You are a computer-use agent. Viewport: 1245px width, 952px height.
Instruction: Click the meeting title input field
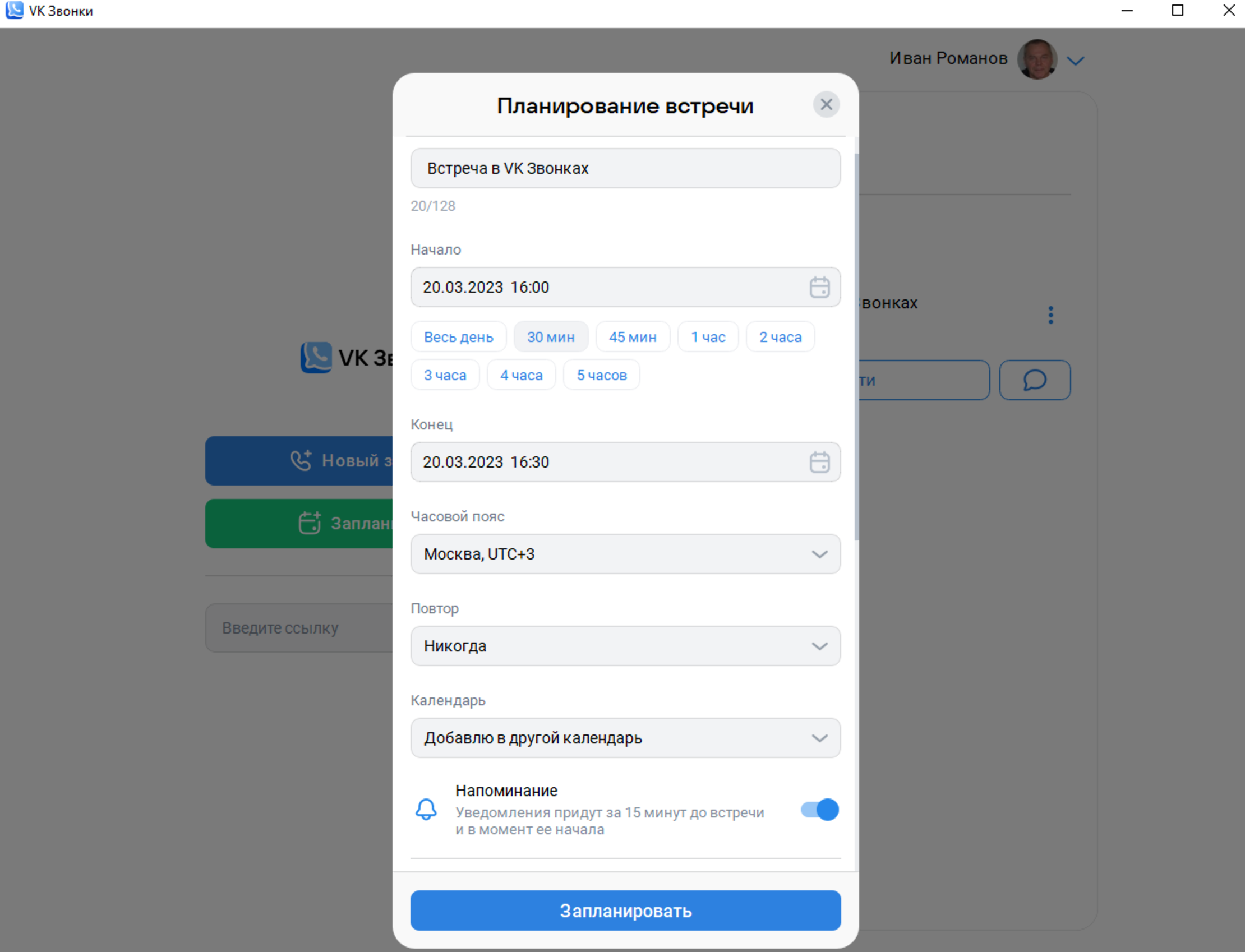626,168
